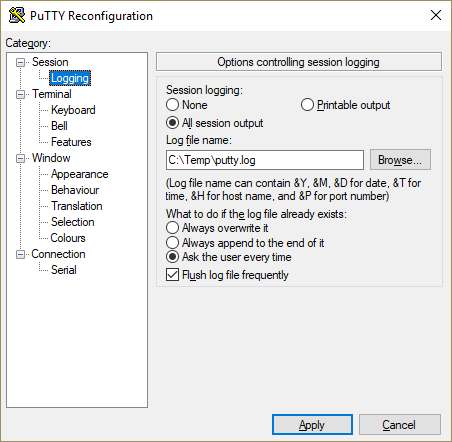Viewport: 452px width, 442px height.
Task: Collapse the Window tree node
Action: (x=21, y=158)
